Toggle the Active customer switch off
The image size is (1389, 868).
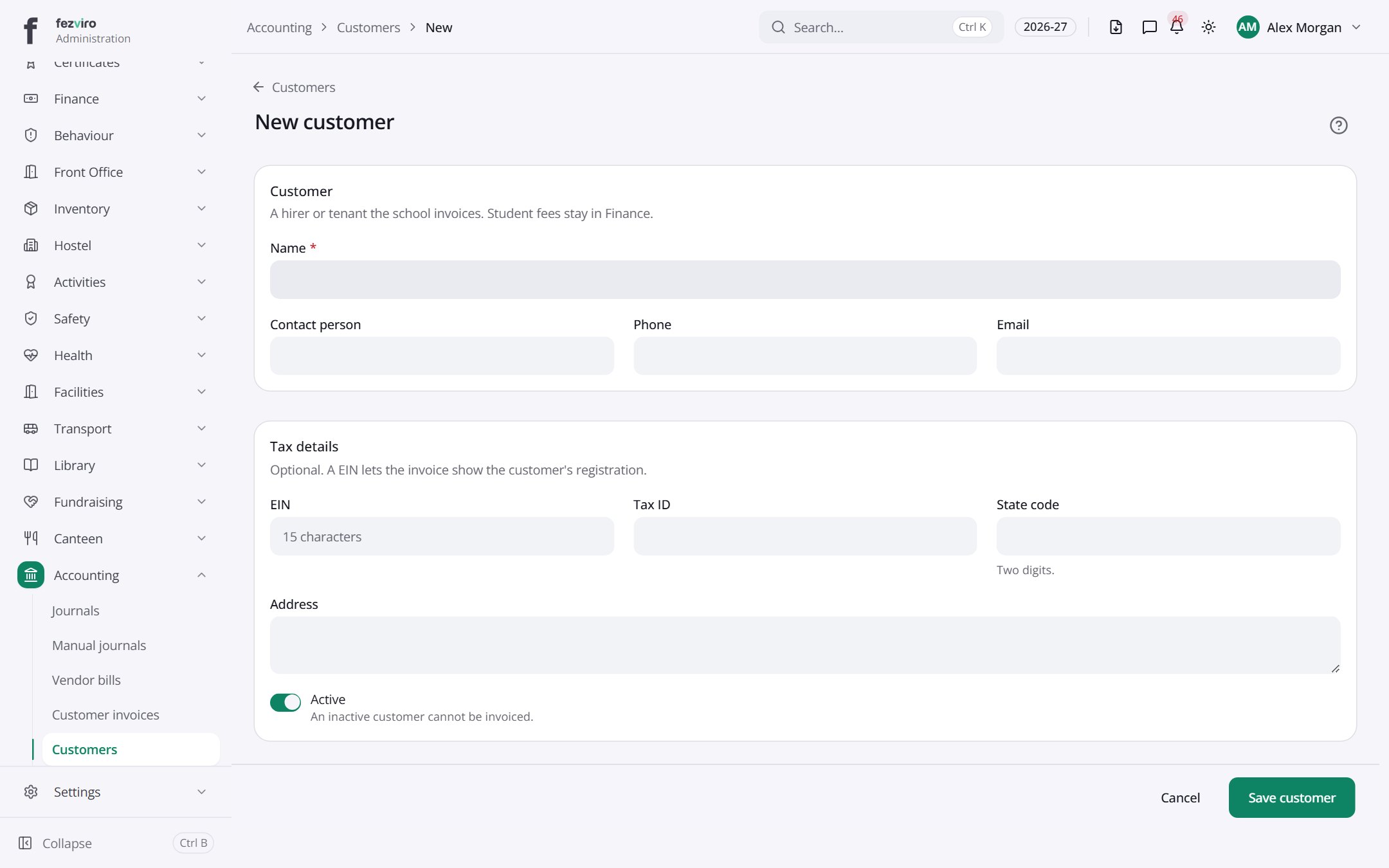tap(285, 703)
